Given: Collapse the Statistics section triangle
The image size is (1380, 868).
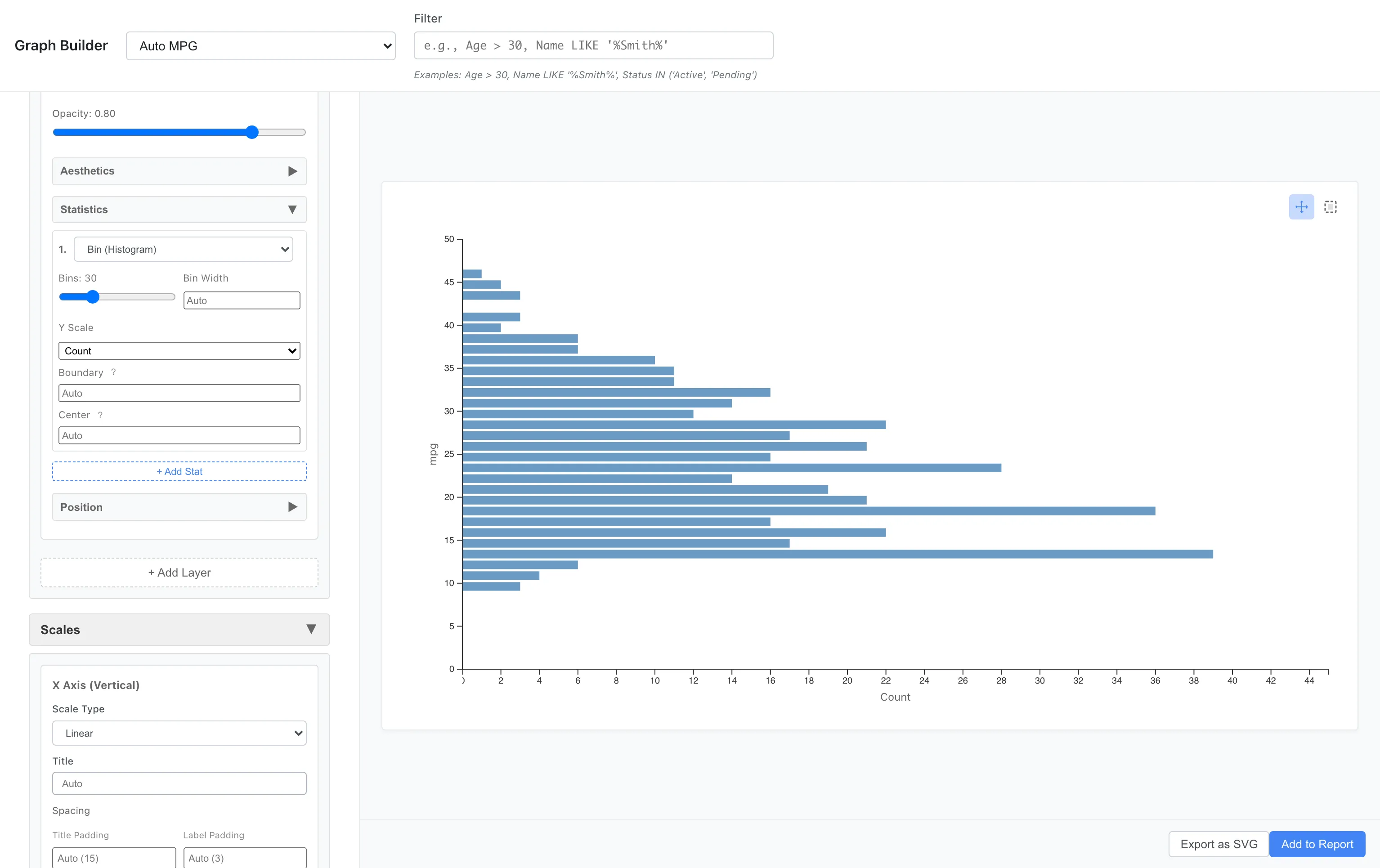Looking at the screenshot, I should click(x=293, y=210).
